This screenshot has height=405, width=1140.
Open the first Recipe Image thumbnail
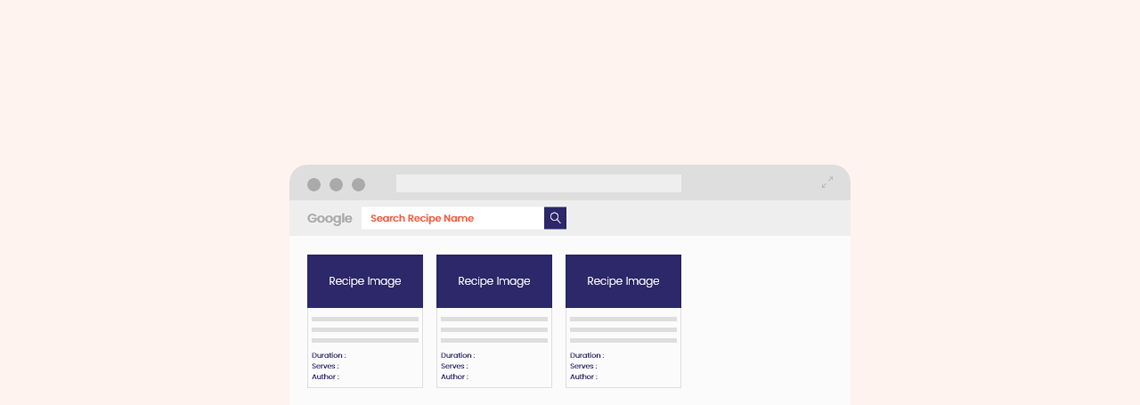365,281
